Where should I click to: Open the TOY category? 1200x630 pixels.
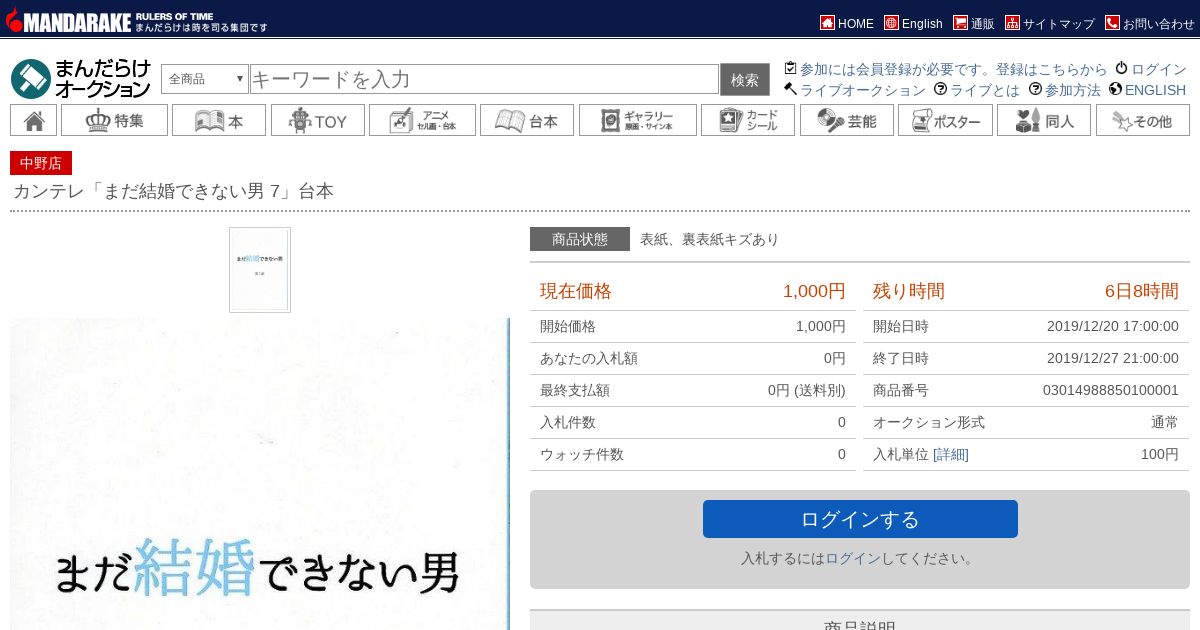(317, 120)
